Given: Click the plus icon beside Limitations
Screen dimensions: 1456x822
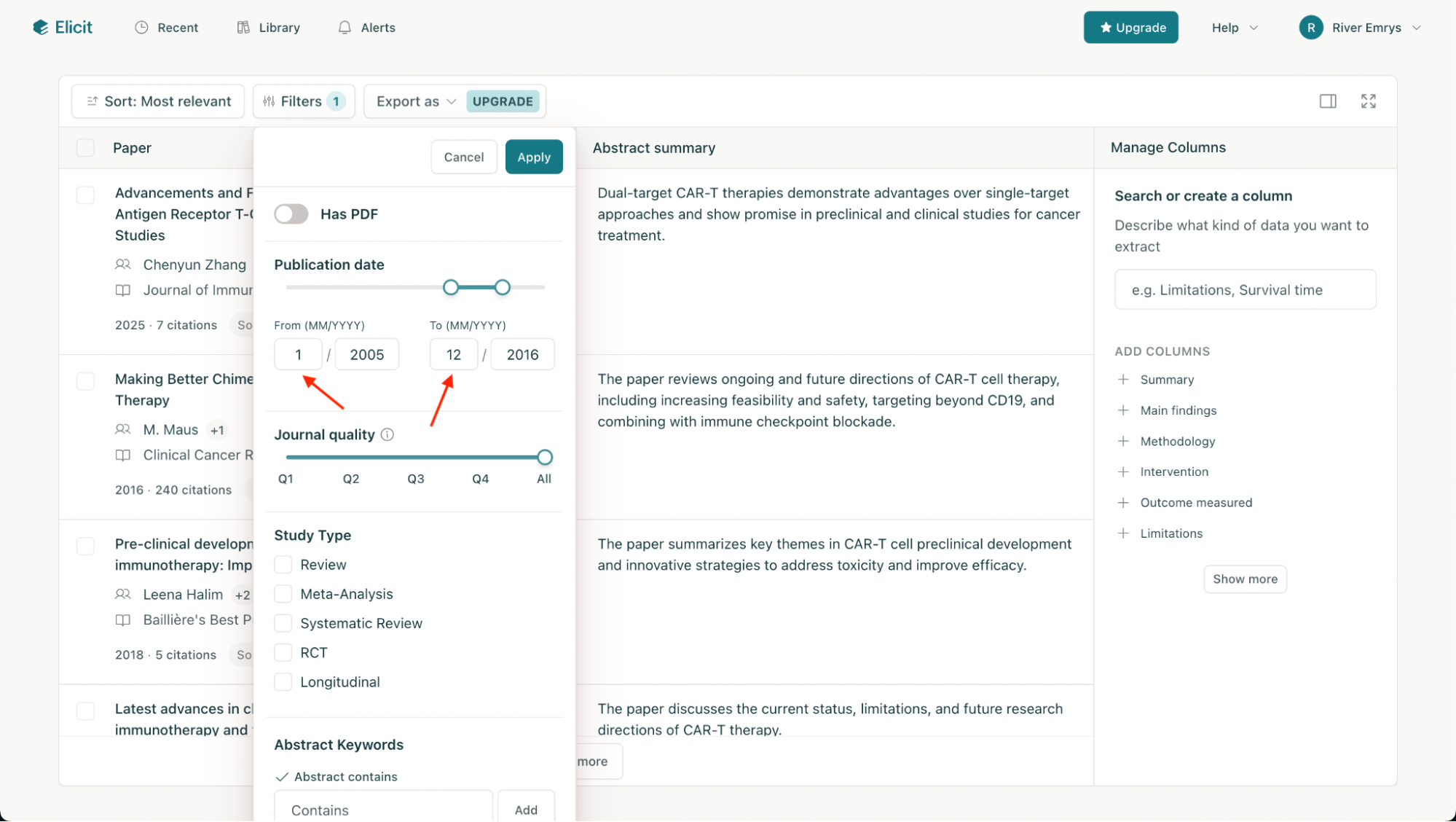Looking at the screenshot, I should pos(1123,533).
